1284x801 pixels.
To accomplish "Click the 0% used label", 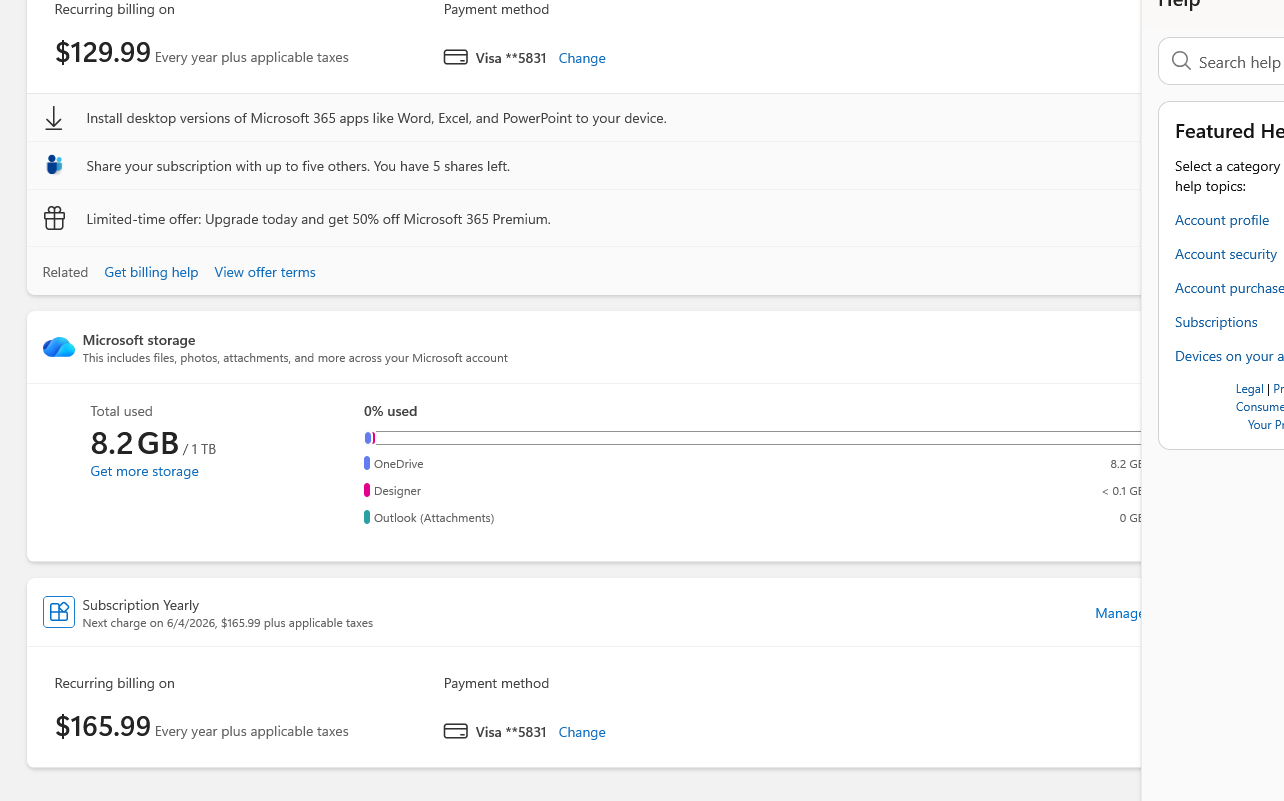I will tap(391, 411).
